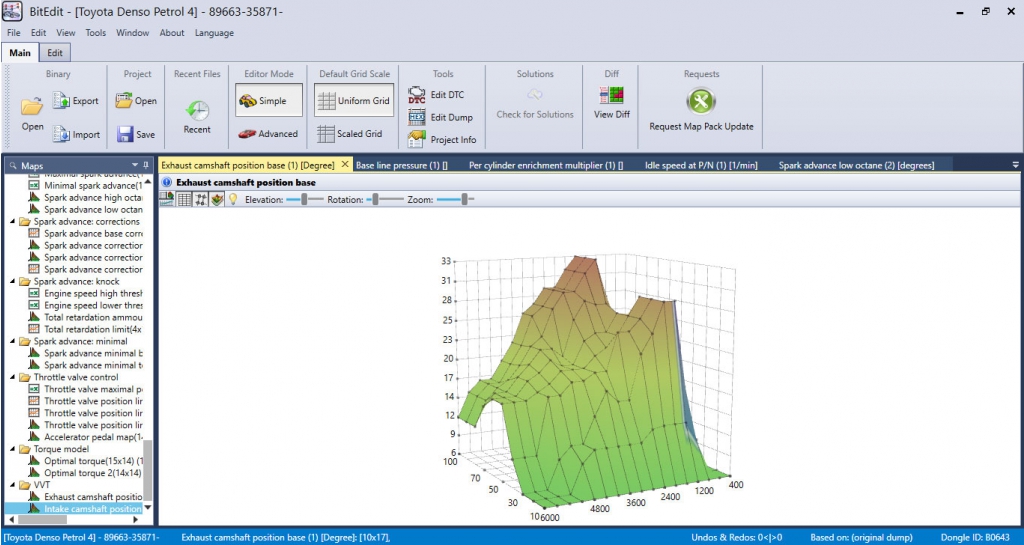
Task: Switch to Base line pressure tab
Action: [402, 165]
